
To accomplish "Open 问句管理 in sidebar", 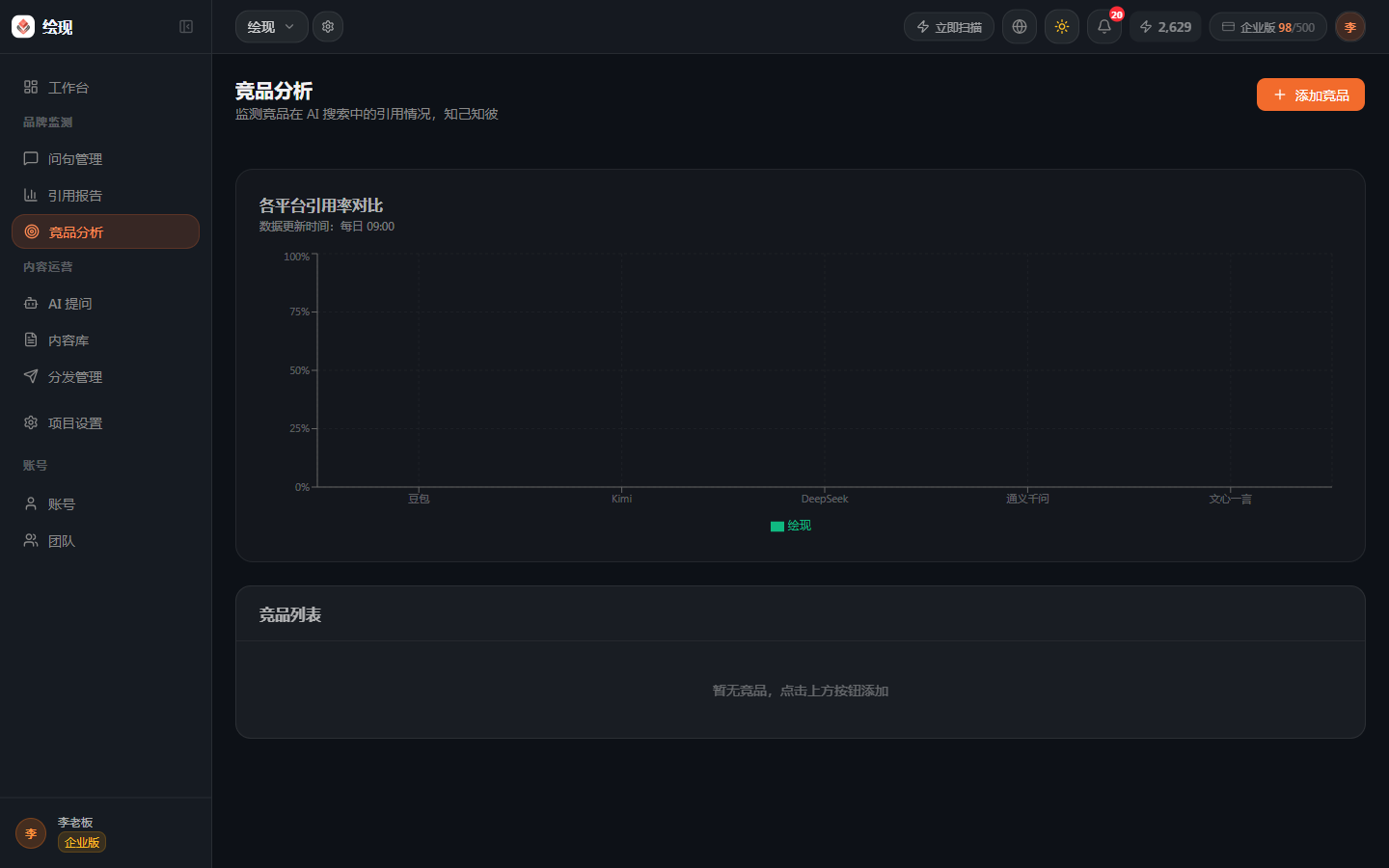I will click(105, 159).
